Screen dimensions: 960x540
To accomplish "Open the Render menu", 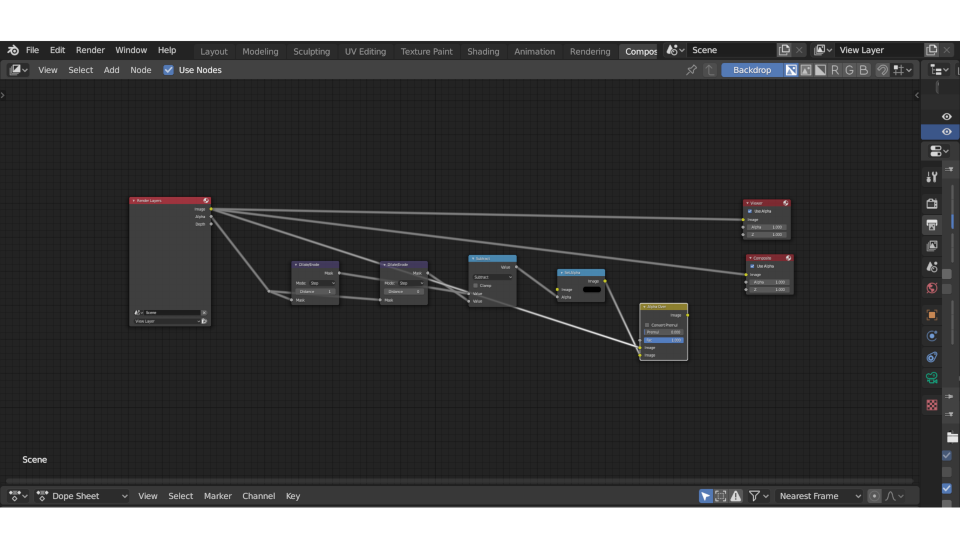I will click(90, 50).
